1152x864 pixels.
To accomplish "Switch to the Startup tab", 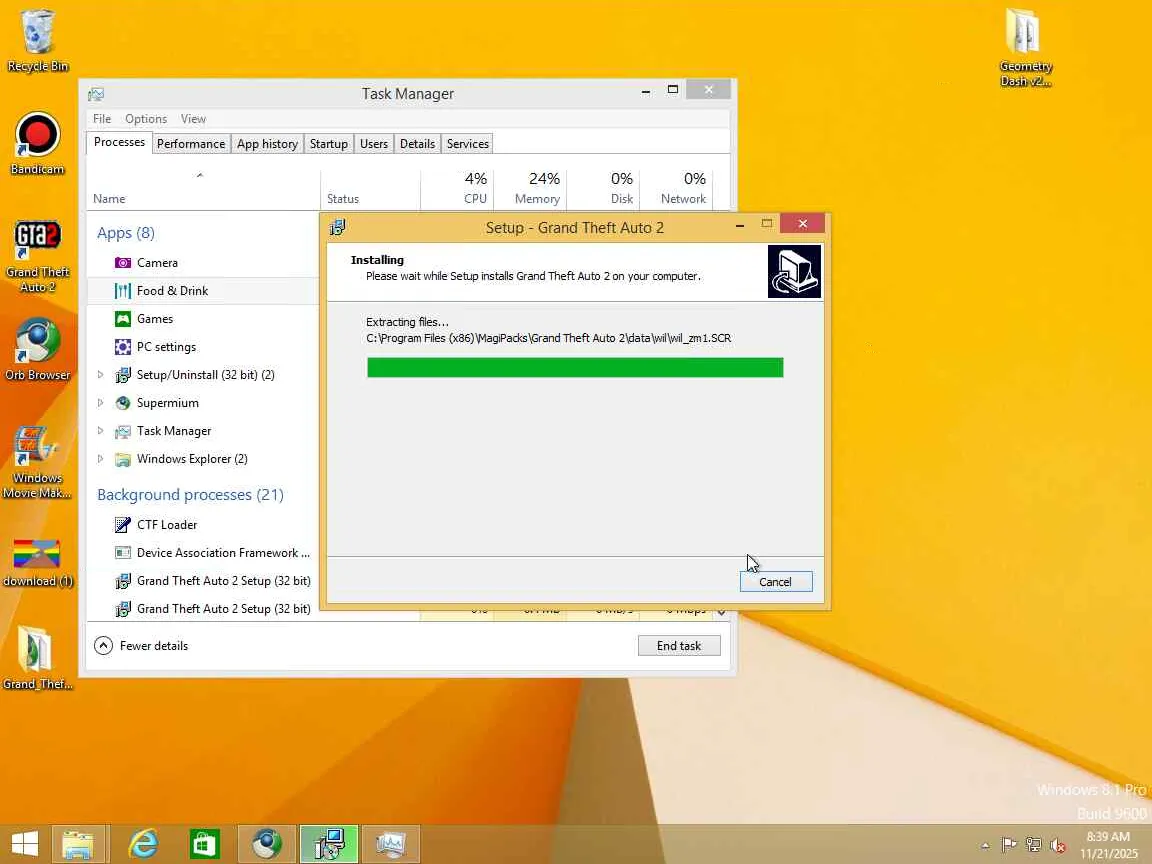I will click(x=328, y=144).
